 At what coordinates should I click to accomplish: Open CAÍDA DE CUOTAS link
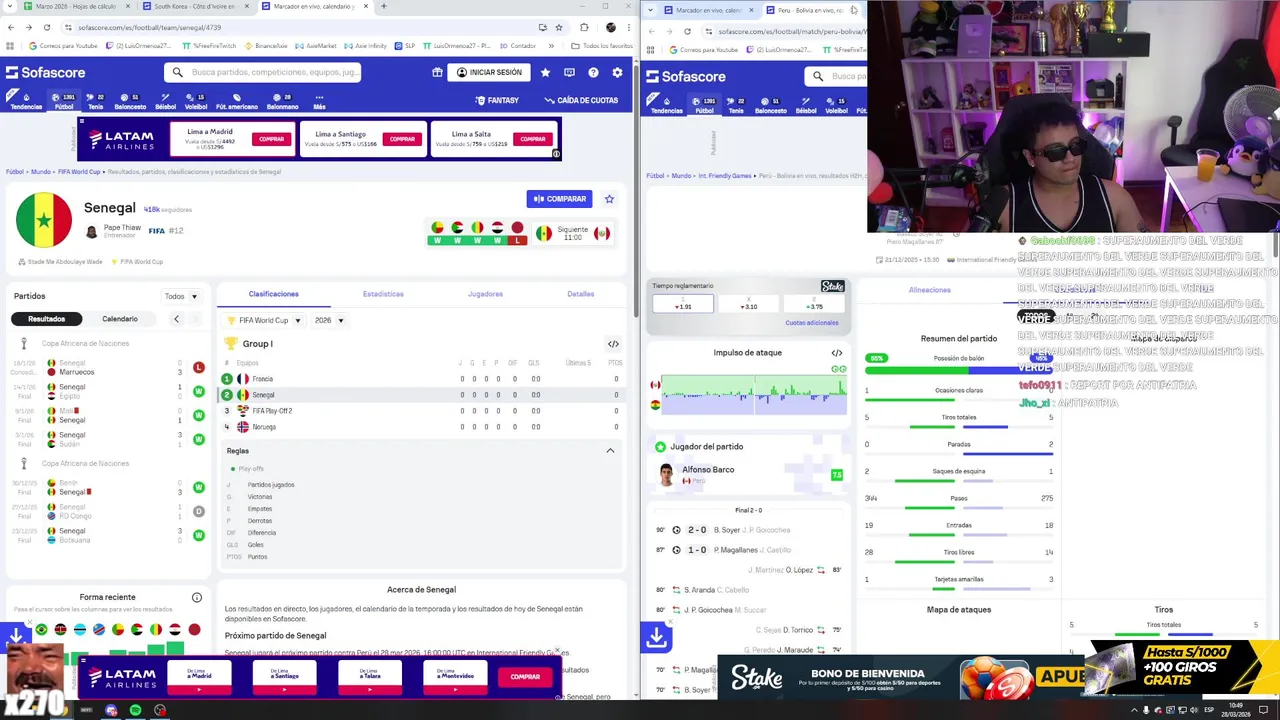tap(581, 100)
